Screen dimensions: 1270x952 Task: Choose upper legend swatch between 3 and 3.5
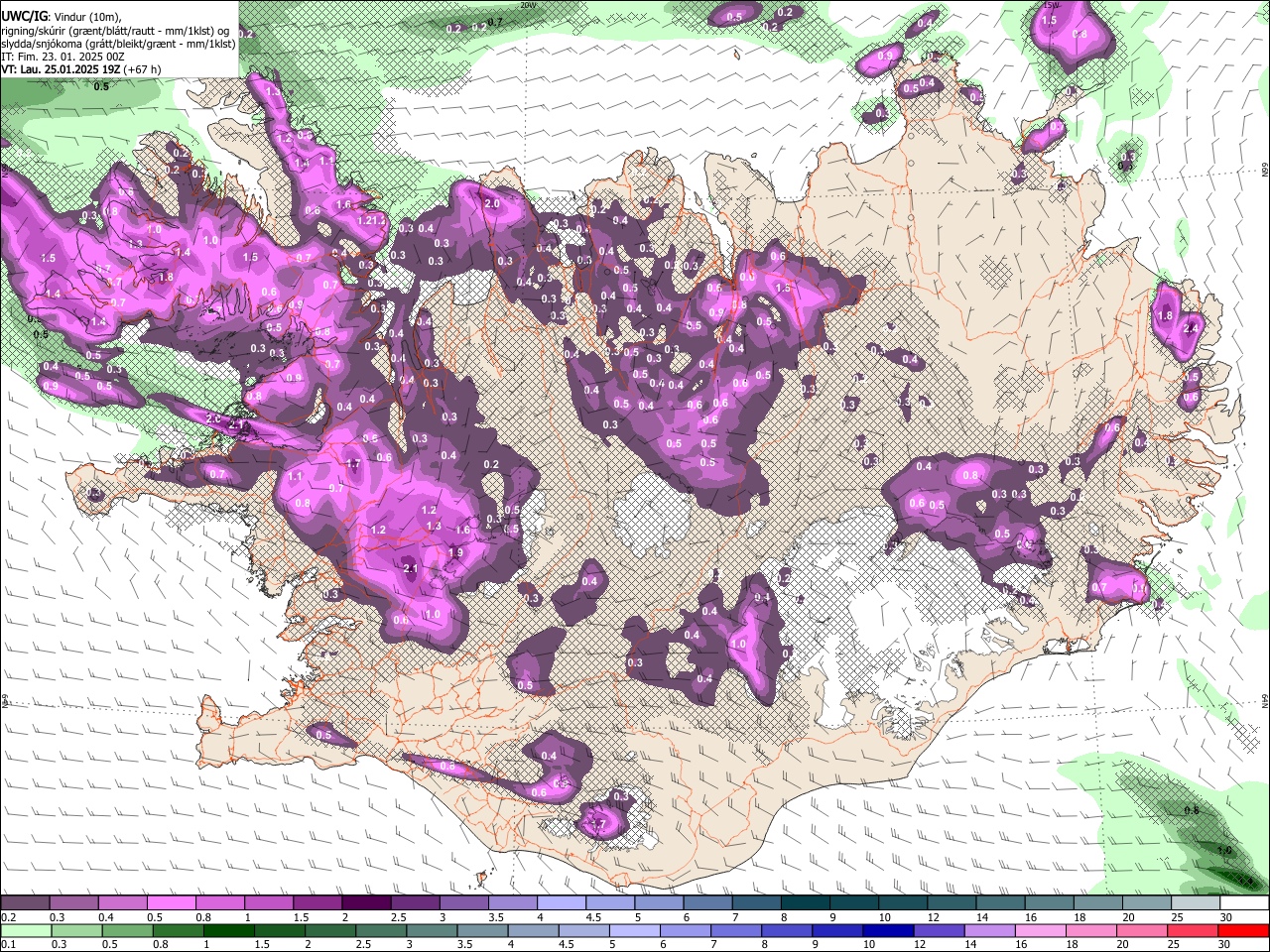tap(464, 903)
